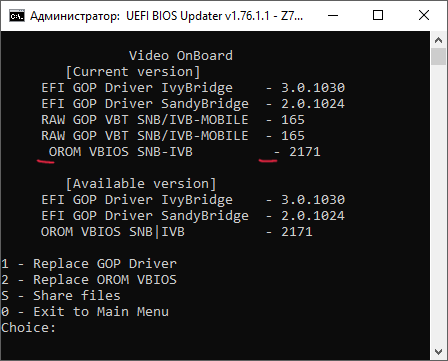This screenshot has width=448, height=361.
Task: Click the scrollbar up arrow
Action: (438, 40)
